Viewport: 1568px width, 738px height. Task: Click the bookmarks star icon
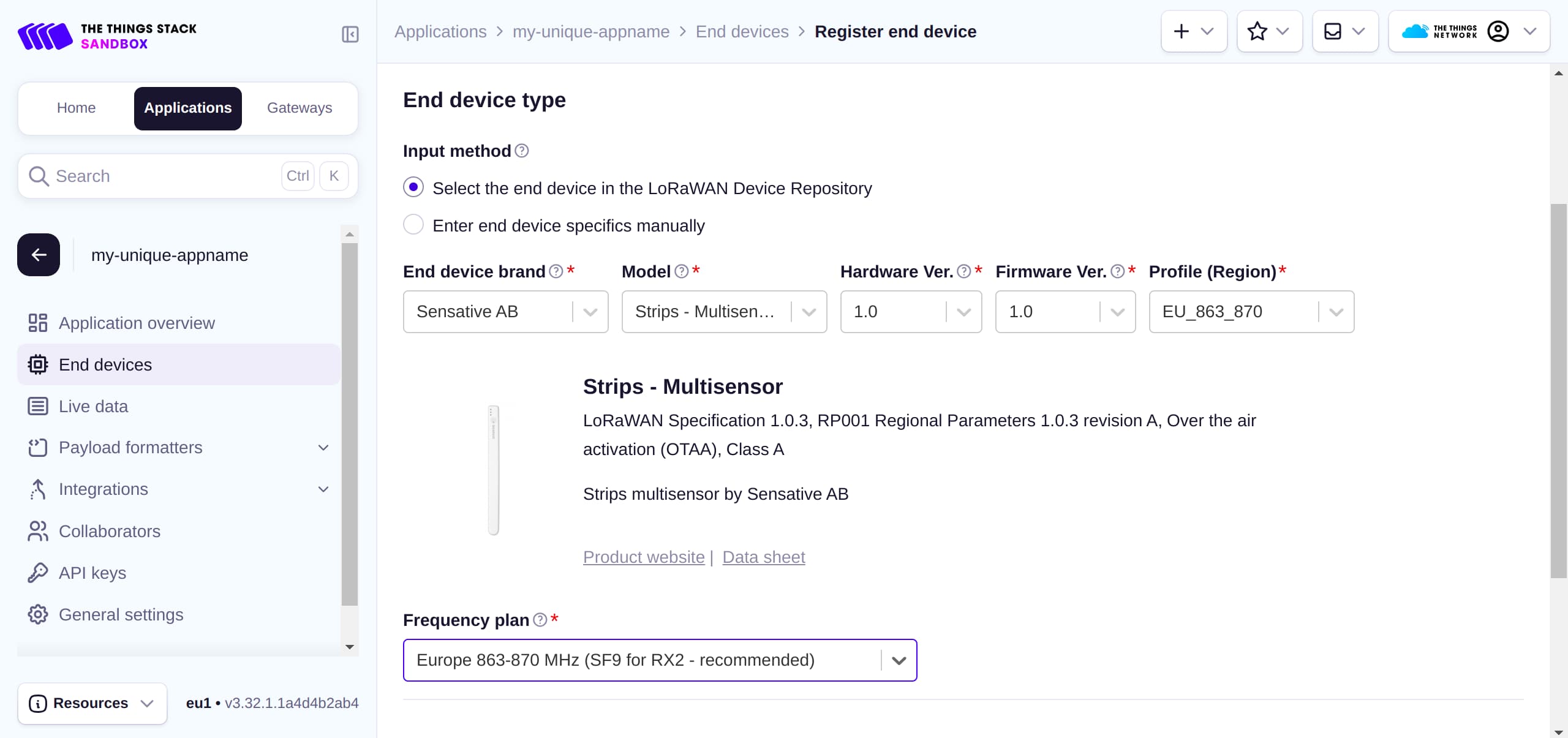1257,31
